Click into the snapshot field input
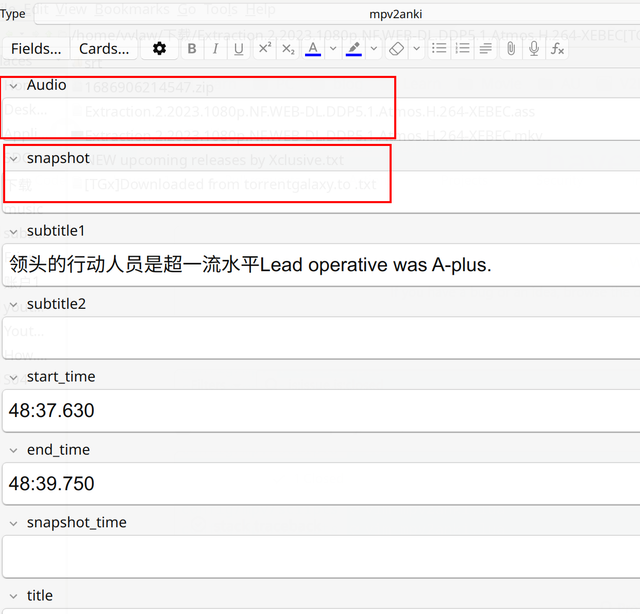The width and height of the screenshot is (640, 614). pyautogui.click(x=322, y=191)
